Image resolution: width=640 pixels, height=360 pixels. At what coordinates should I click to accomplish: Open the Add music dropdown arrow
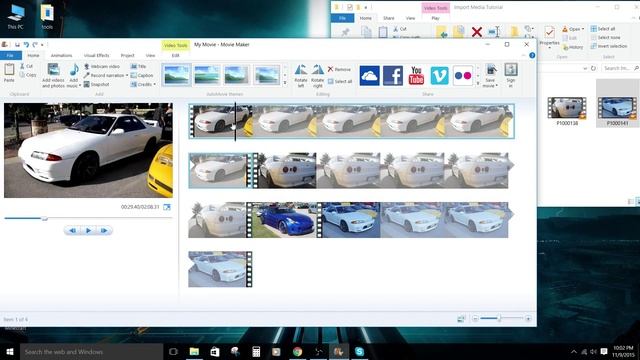[x=79, y=86]
